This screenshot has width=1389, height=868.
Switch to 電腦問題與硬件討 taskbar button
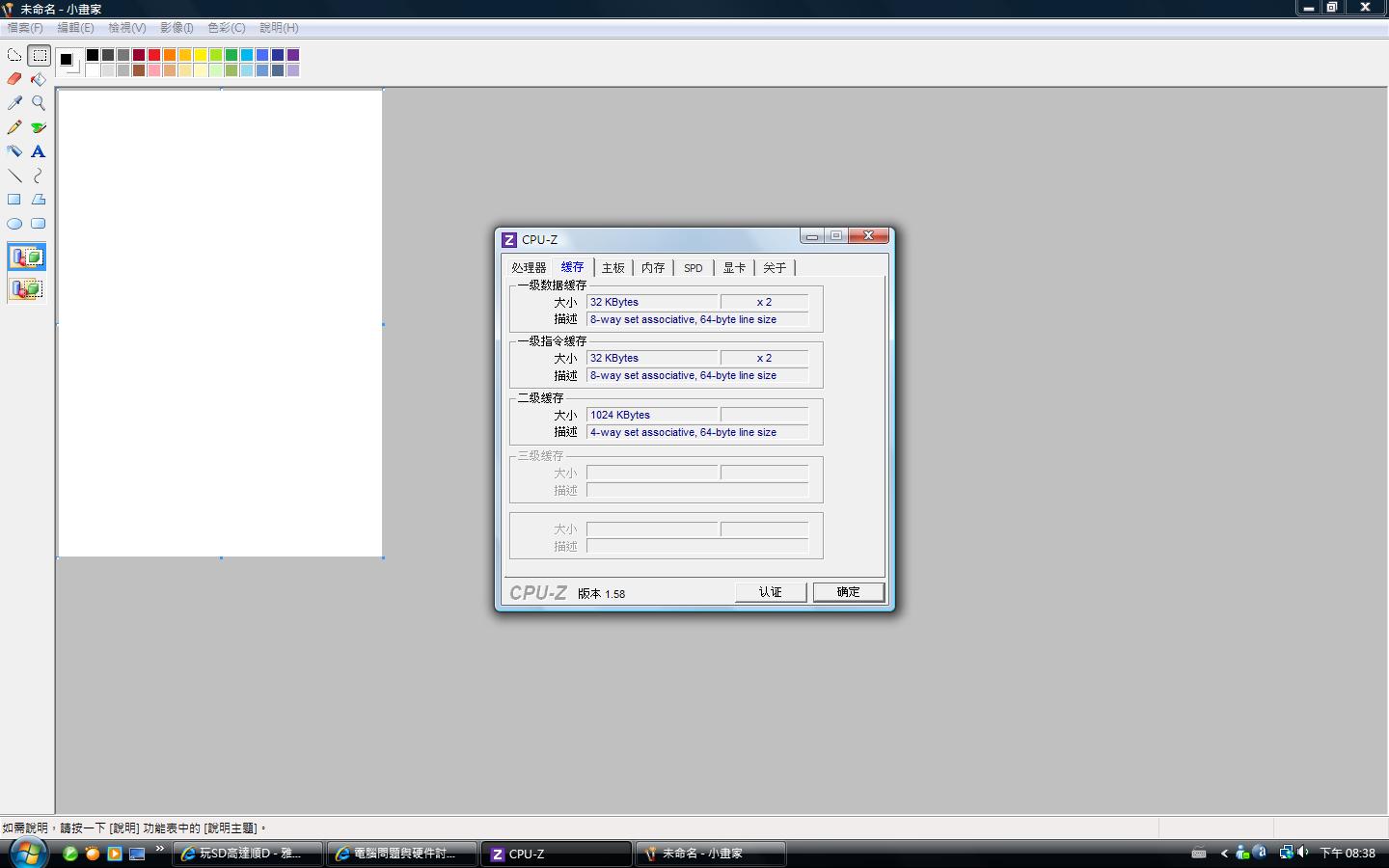tap(403, 854)
